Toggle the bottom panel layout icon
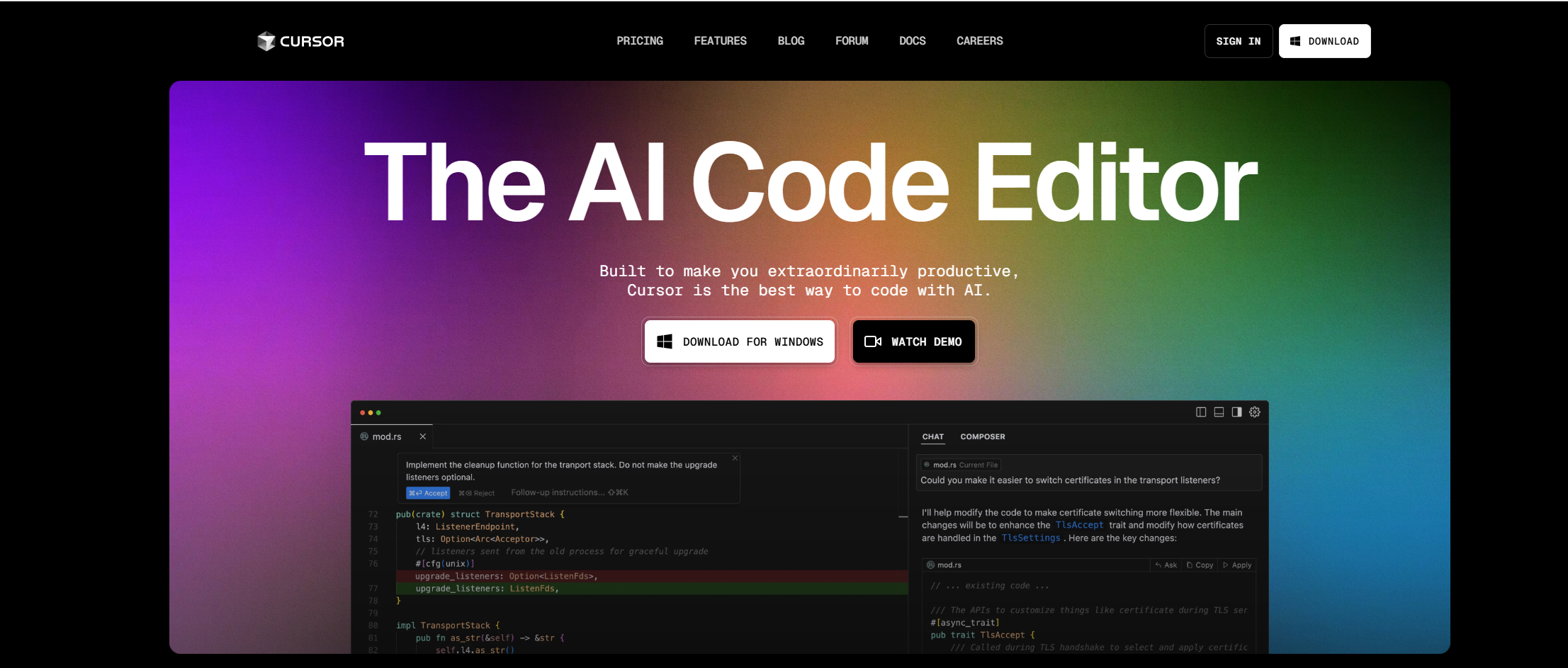Screen dimensions: 1568x668 tap(1219, 412)
